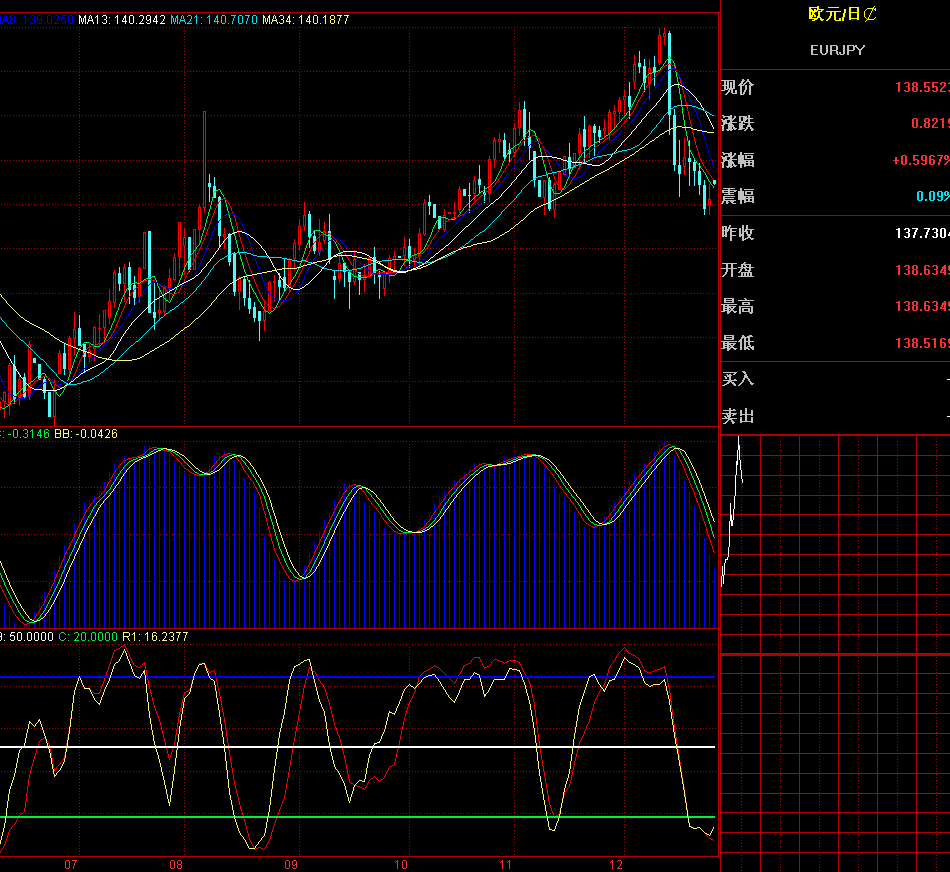Select the 卖出 row label

pos(737,417)
